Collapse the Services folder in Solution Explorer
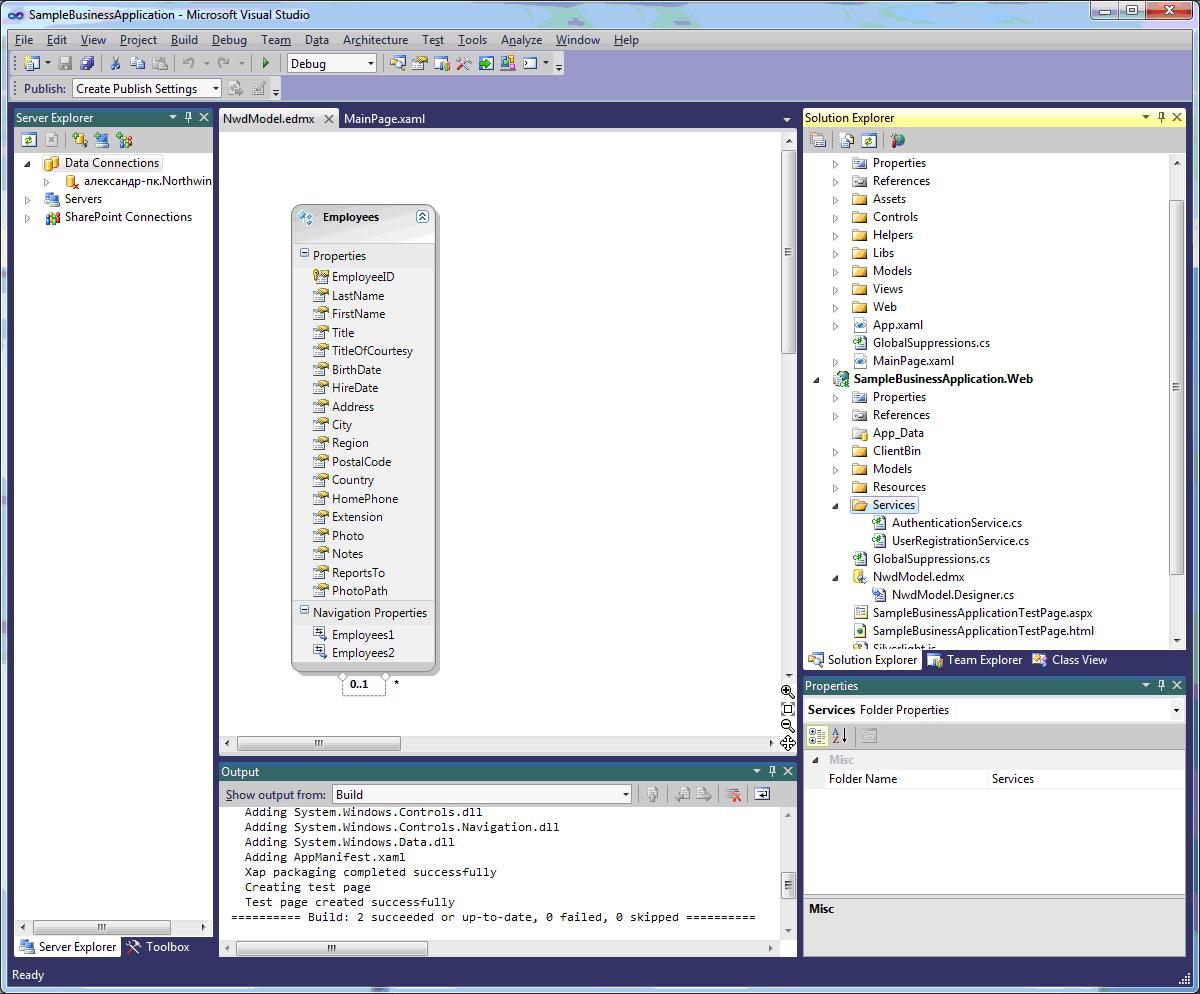1200x994 pixels. coord(836,505)
